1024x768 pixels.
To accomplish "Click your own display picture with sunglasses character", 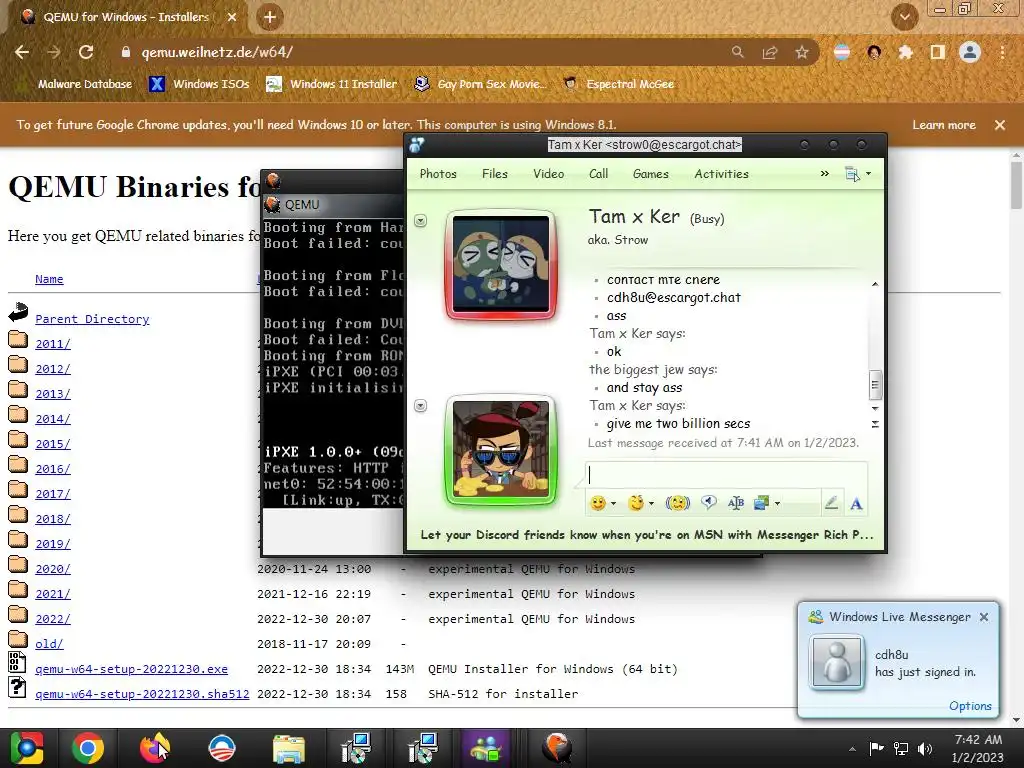I will pos(501,449).
